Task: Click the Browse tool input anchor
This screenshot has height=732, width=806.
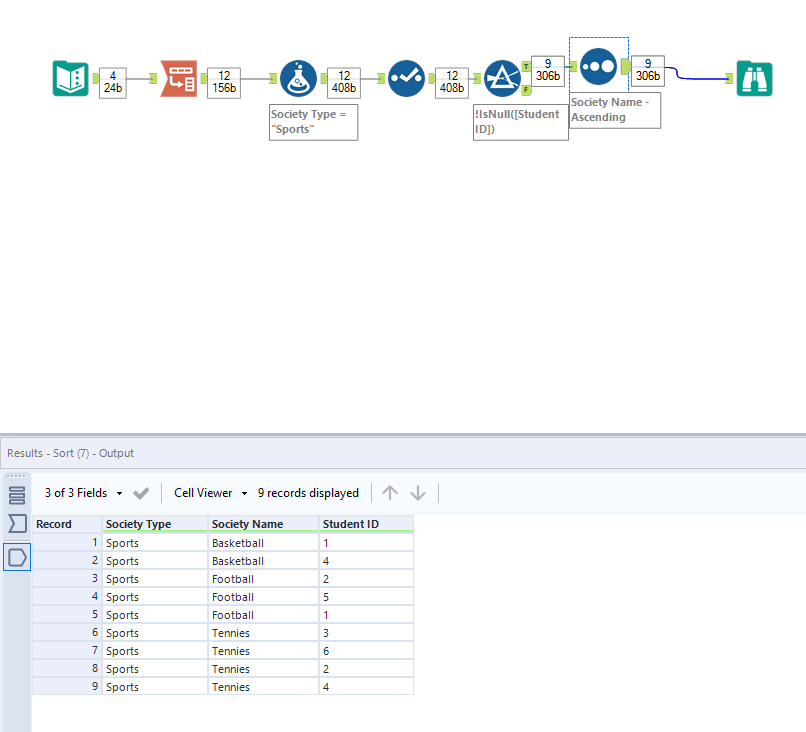Action: point(729,79)
